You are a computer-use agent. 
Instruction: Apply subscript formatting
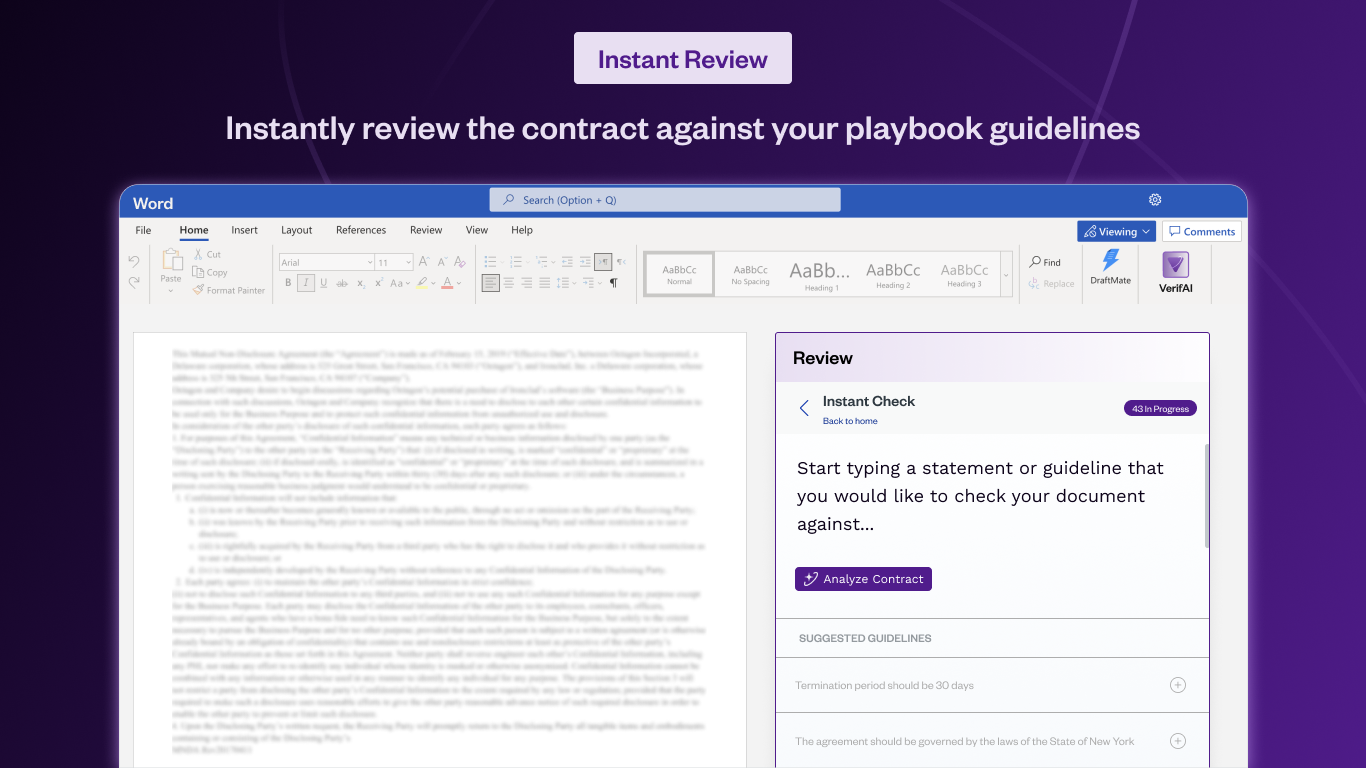(361, 283)
